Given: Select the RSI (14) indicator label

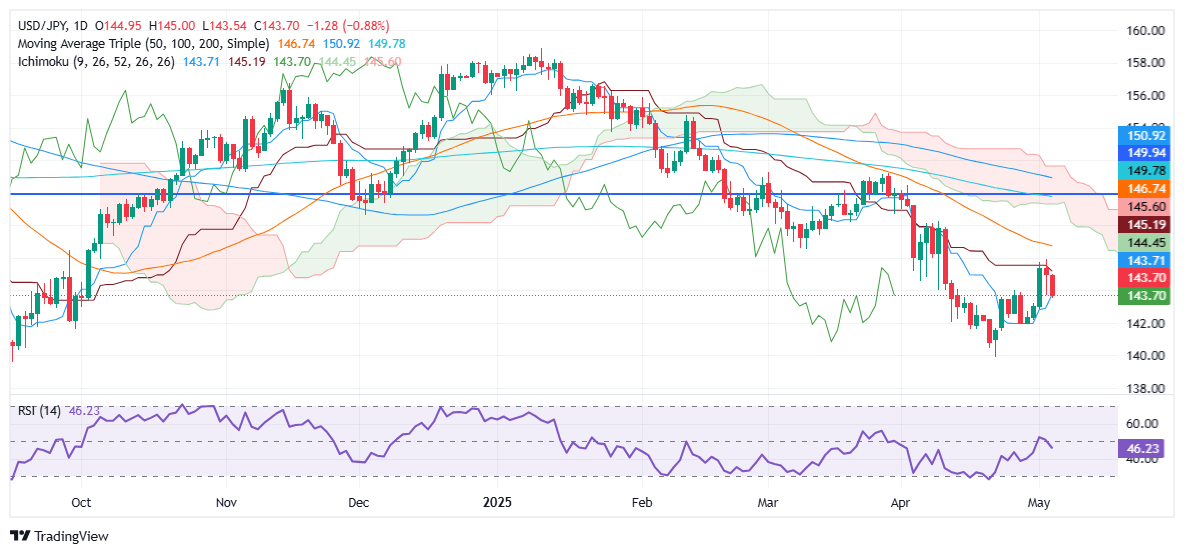Looking at the screenshot, I should pos(37,410).
